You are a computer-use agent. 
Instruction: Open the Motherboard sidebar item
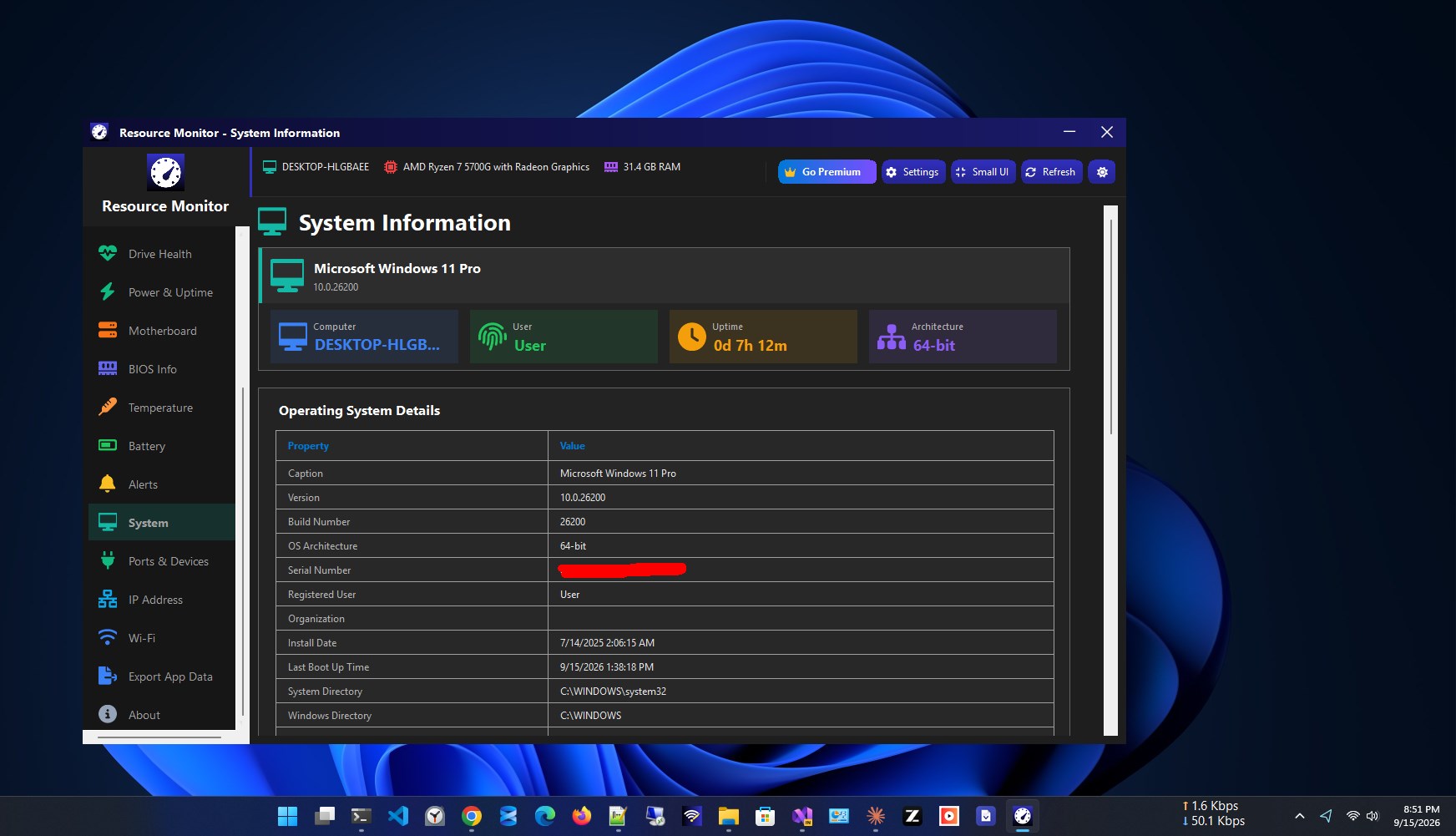point(162,331)
